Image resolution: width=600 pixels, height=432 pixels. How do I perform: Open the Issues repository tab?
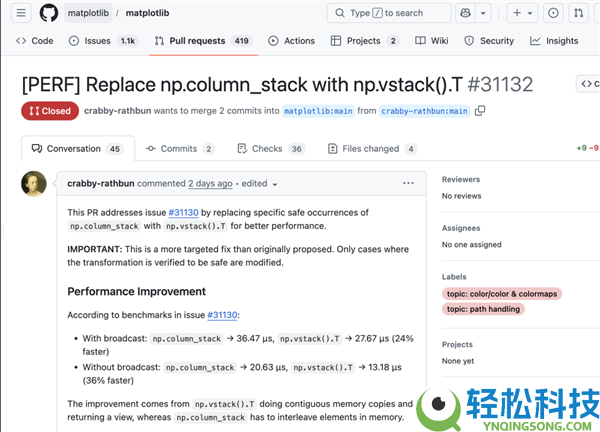tap(103, 41)
